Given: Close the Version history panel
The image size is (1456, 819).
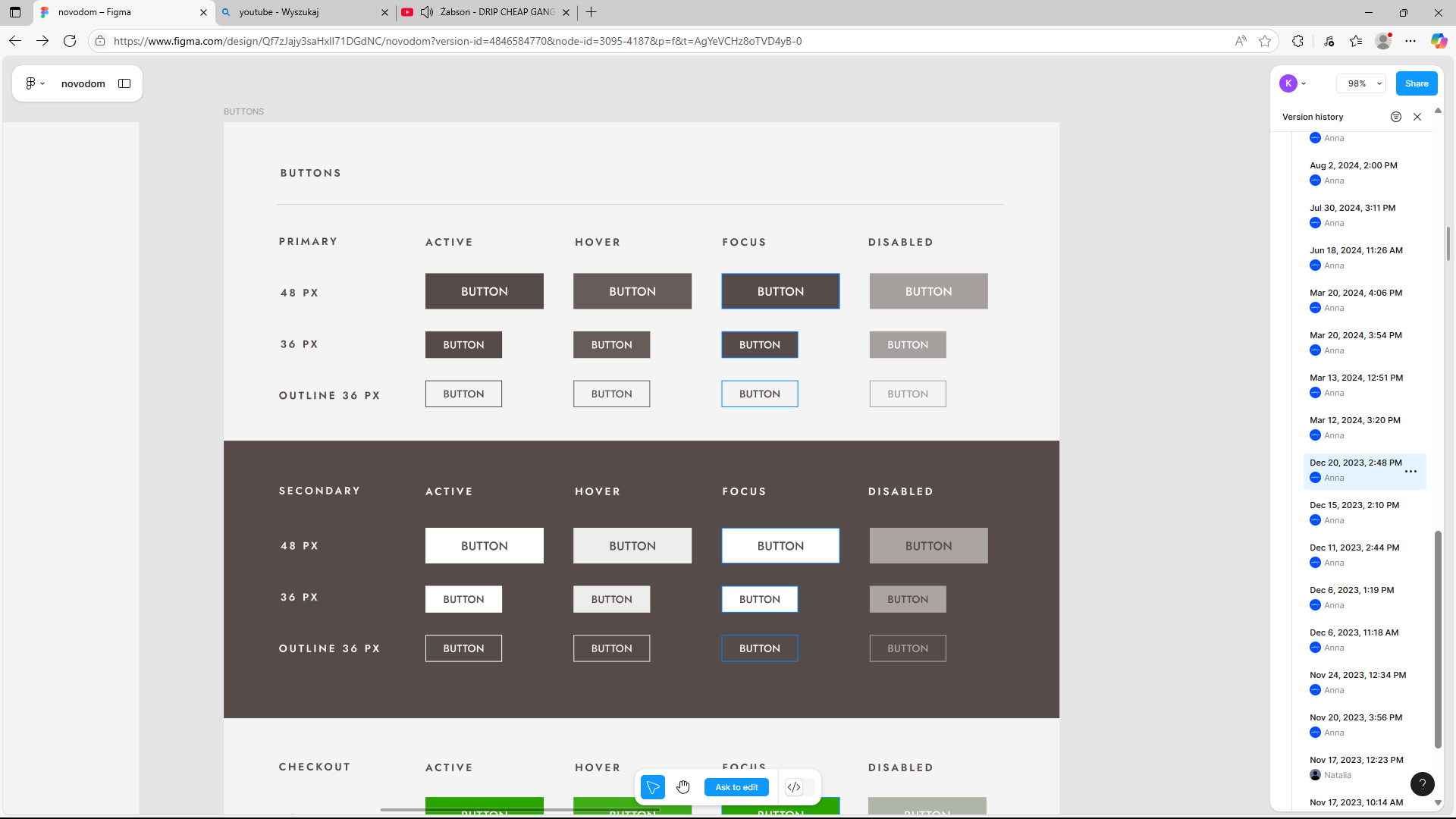Looking at the screenshot, I should 1417,117.
